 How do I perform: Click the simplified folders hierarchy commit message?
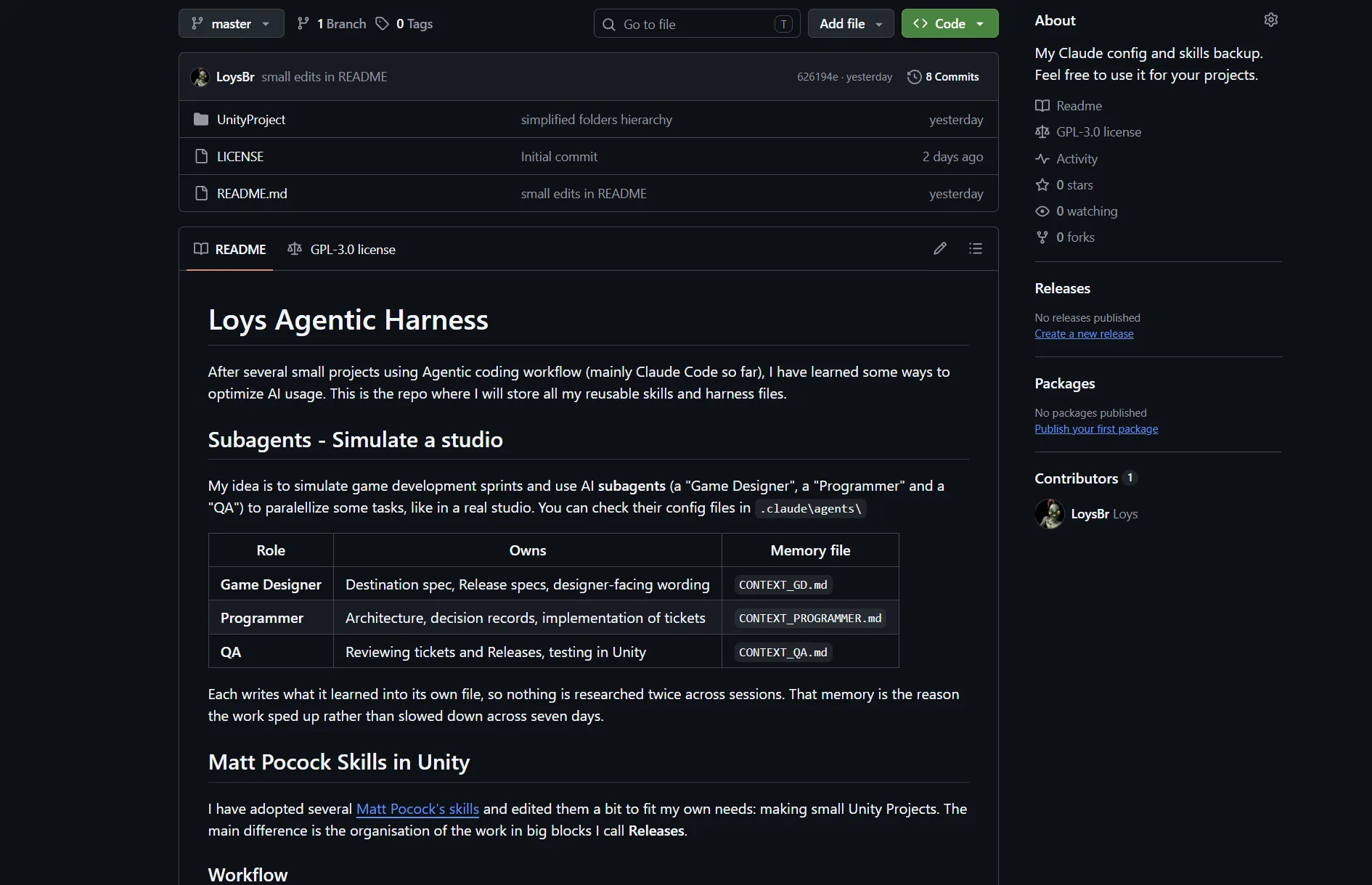[x=597, y=120]
